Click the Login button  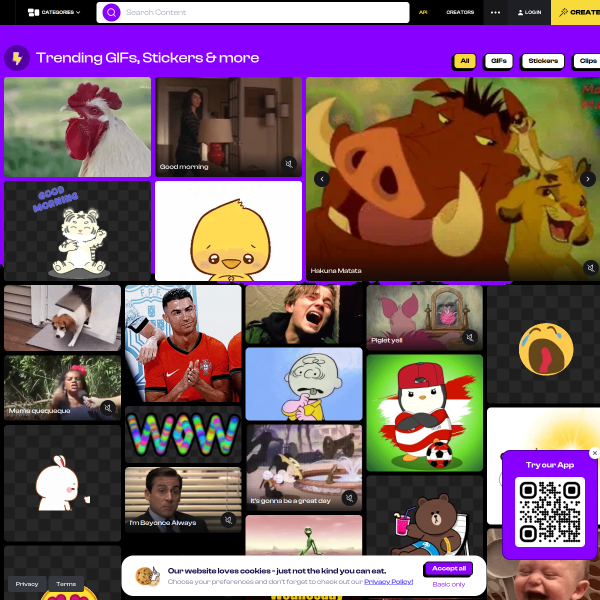point(529,12)
